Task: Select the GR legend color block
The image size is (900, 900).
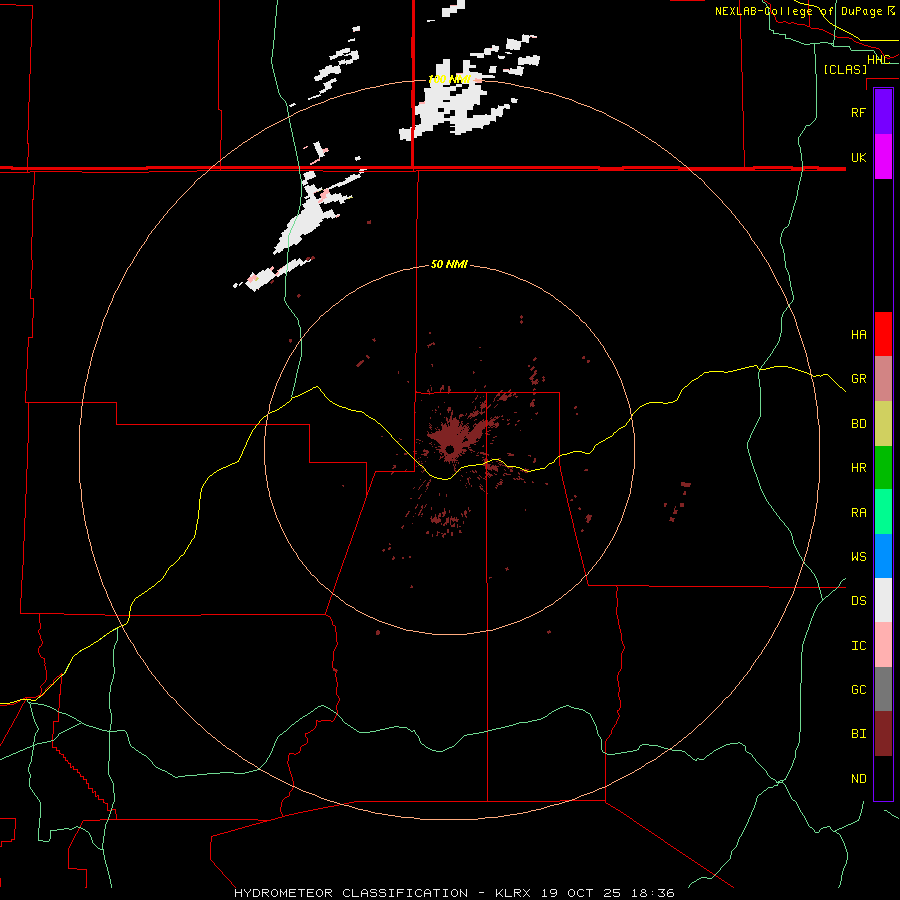Action: [x=883, y=379]
